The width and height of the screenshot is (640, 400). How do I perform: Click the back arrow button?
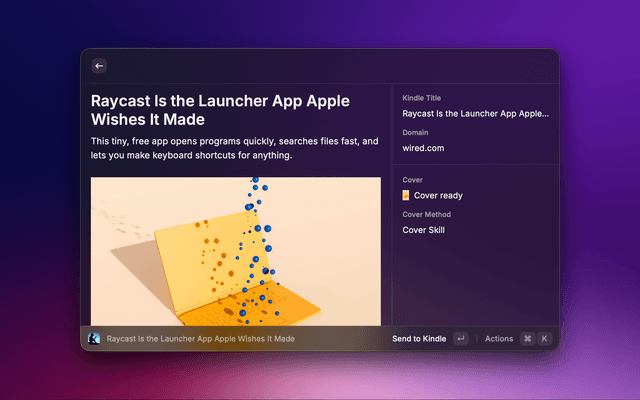tap(99, 66)
